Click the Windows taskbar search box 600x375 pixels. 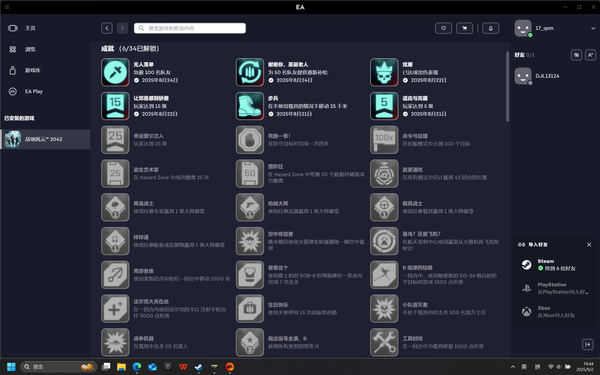pyautogui.click(x=58, y=367)
